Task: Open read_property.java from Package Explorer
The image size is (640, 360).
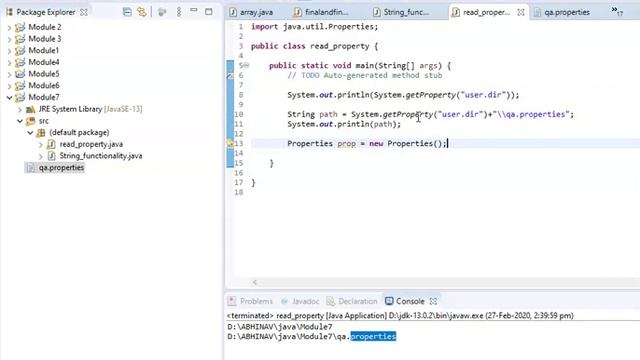Action: pyautogui.click(x=91, y=144)
